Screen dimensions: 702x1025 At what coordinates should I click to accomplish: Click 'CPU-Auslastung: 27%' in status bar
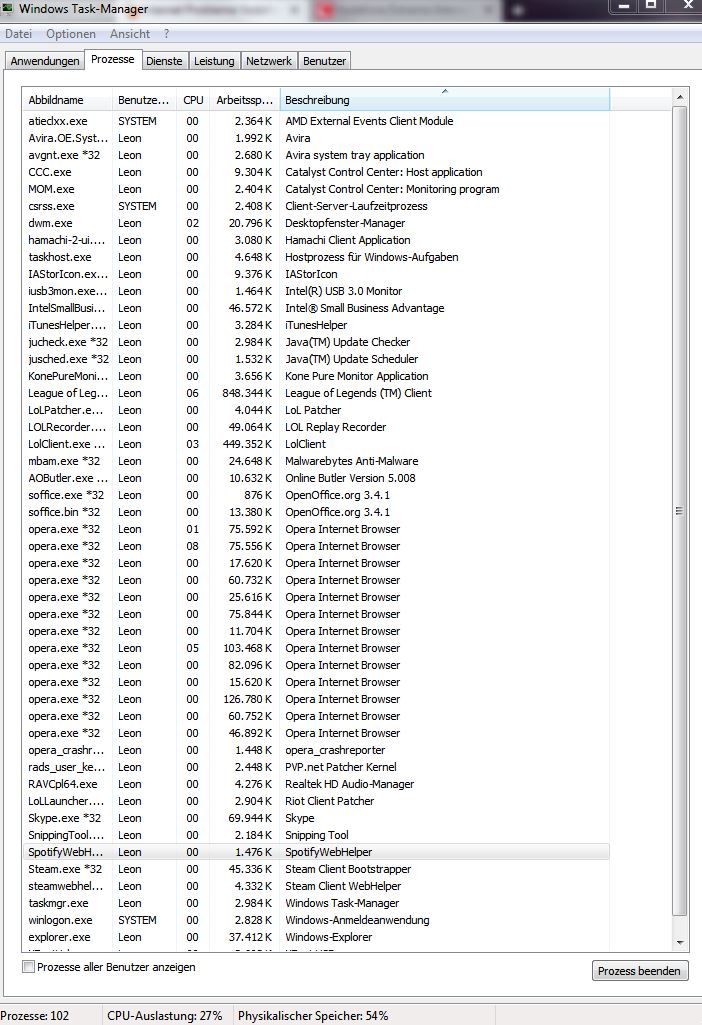(165, 1016)
